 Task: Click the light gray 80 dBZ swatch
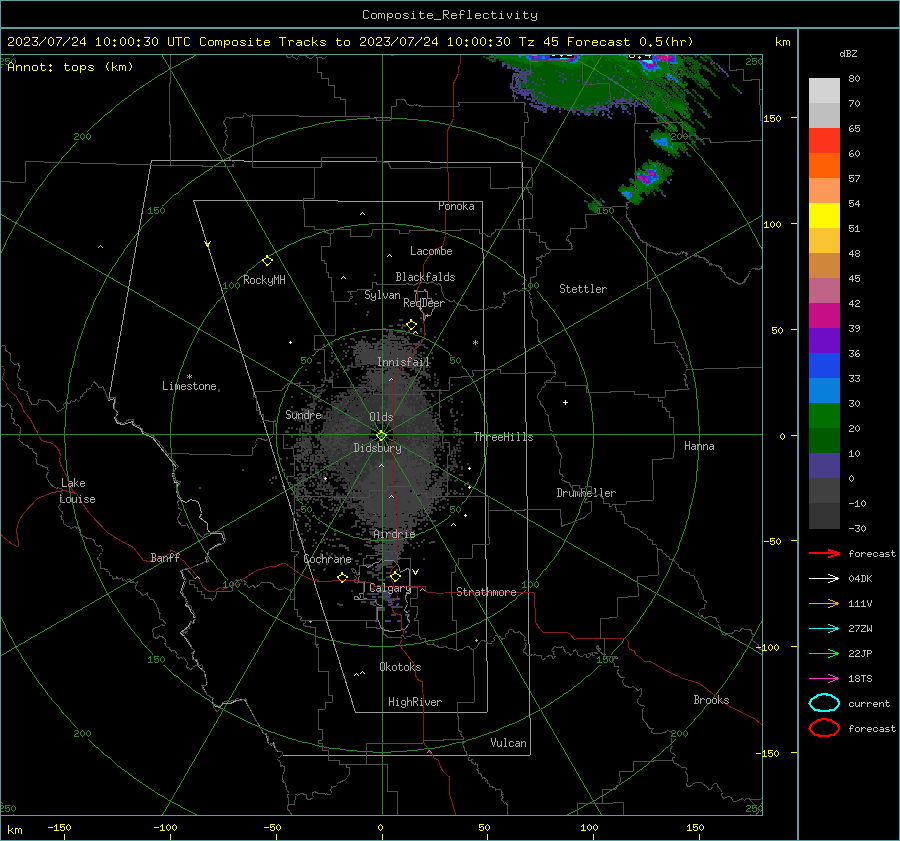[x=824, y=90]
